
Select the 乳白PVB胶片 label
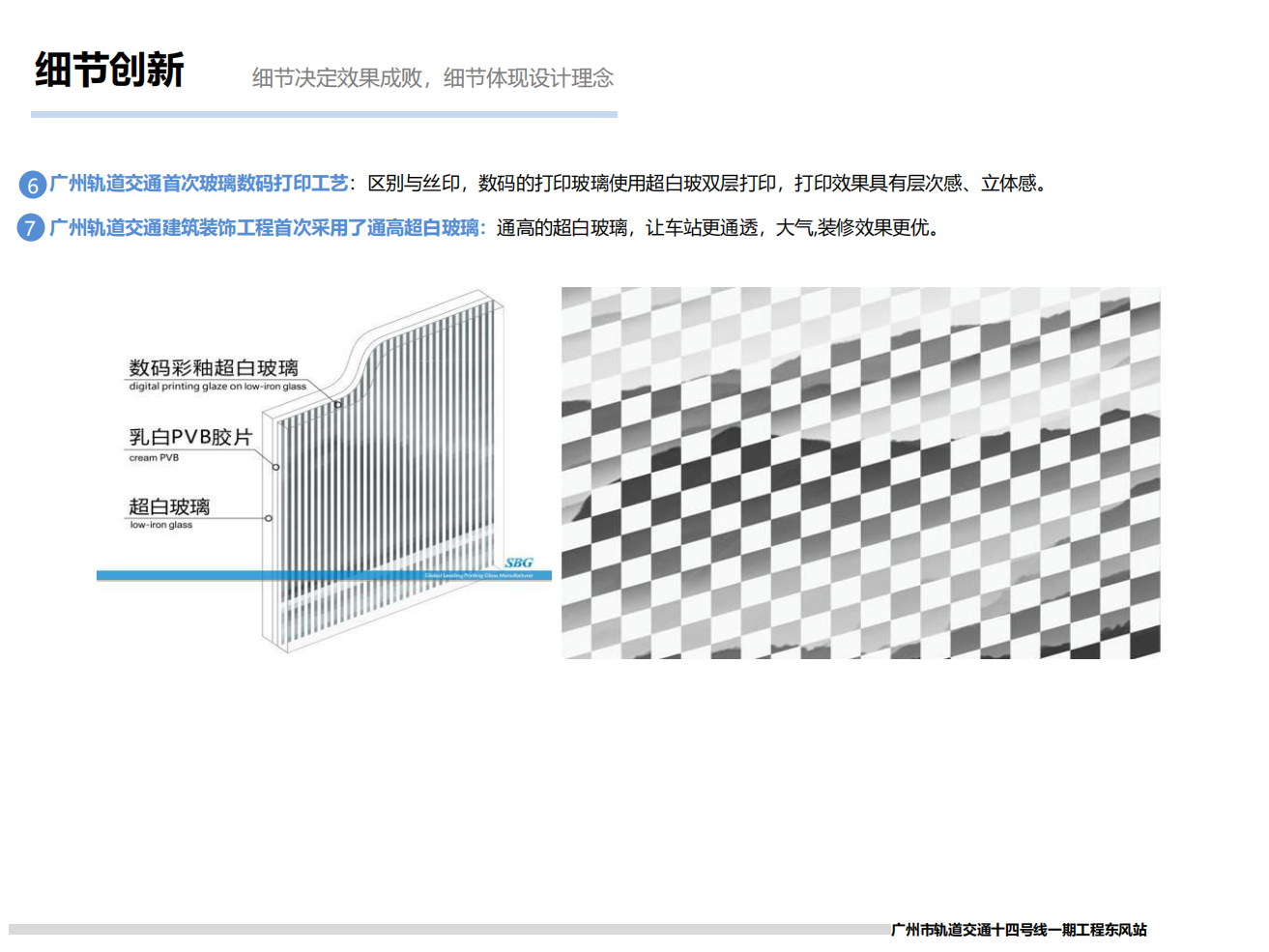click(190, 438)
